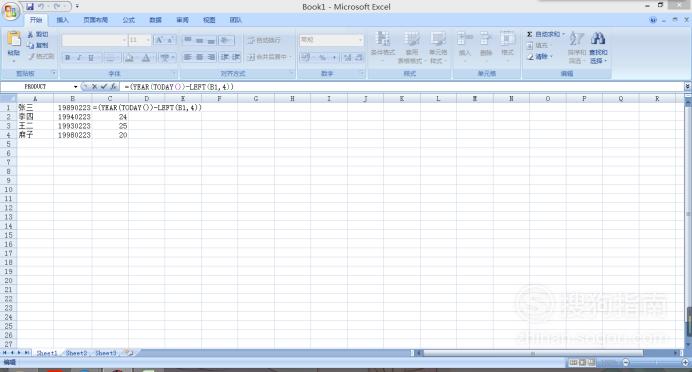
Task: Open the font name dropdown
Action: (x=124, y=40)
